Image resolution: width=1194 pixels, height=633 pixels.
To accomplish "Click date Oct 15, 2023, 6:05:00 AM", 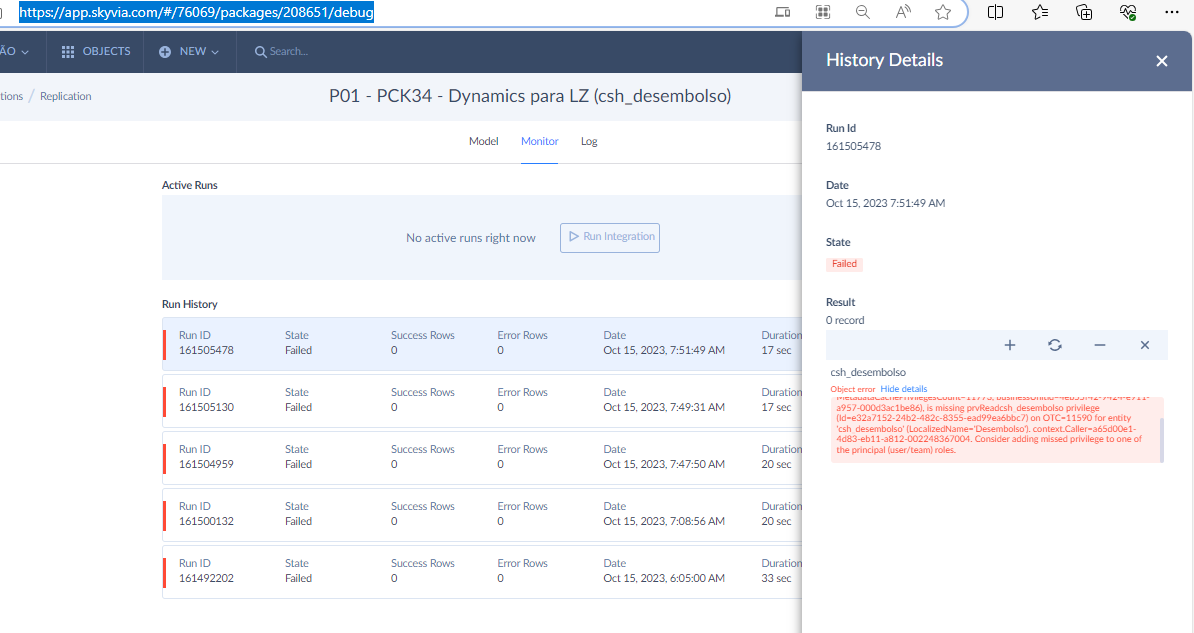I will (664, 578).
